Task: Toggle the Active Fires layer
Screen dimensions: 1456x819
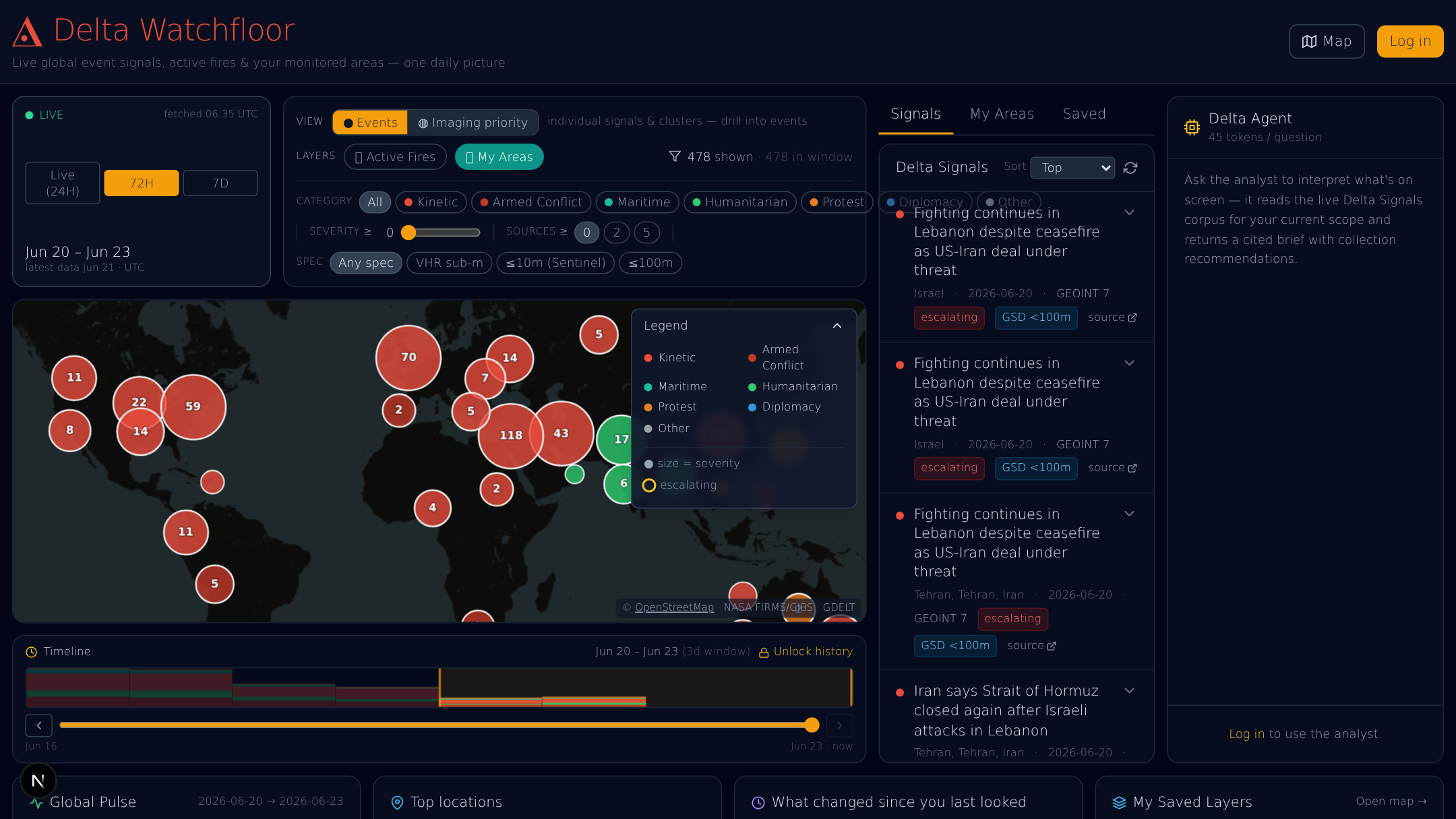Action: (395, 156)
